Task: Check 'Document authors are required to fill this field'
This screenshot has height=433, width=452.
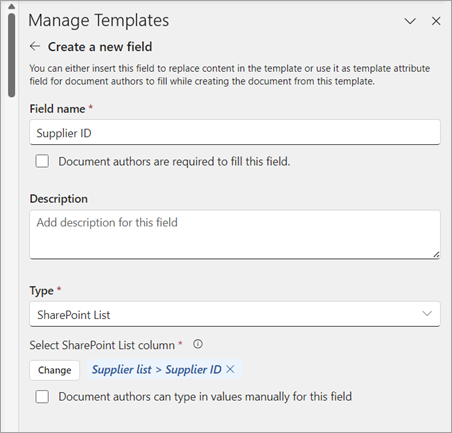Action: pyautogui.click(x=42, y=161)
